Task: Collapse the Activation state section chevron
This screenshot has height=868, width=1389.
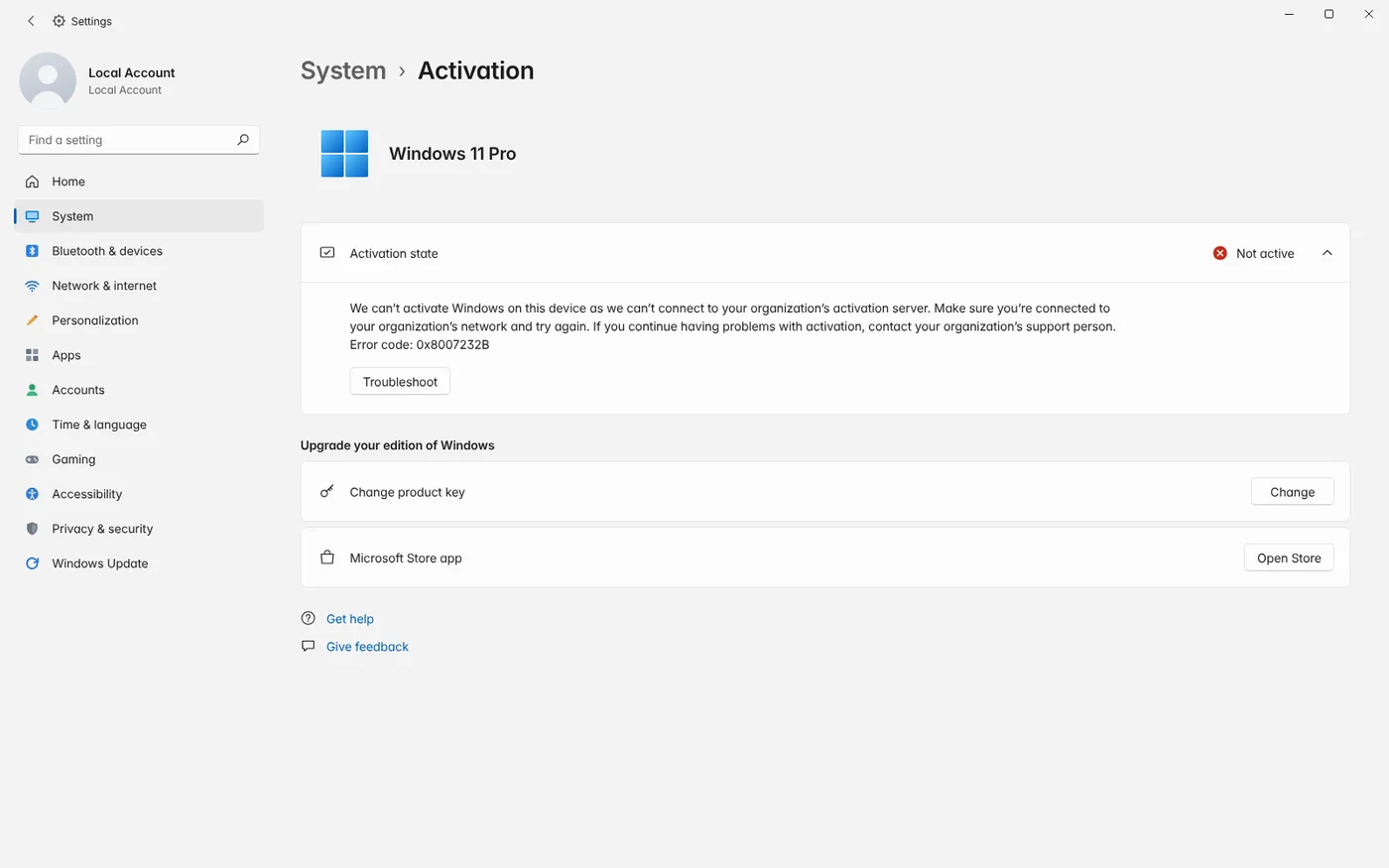Action: tap(1326, 253)
